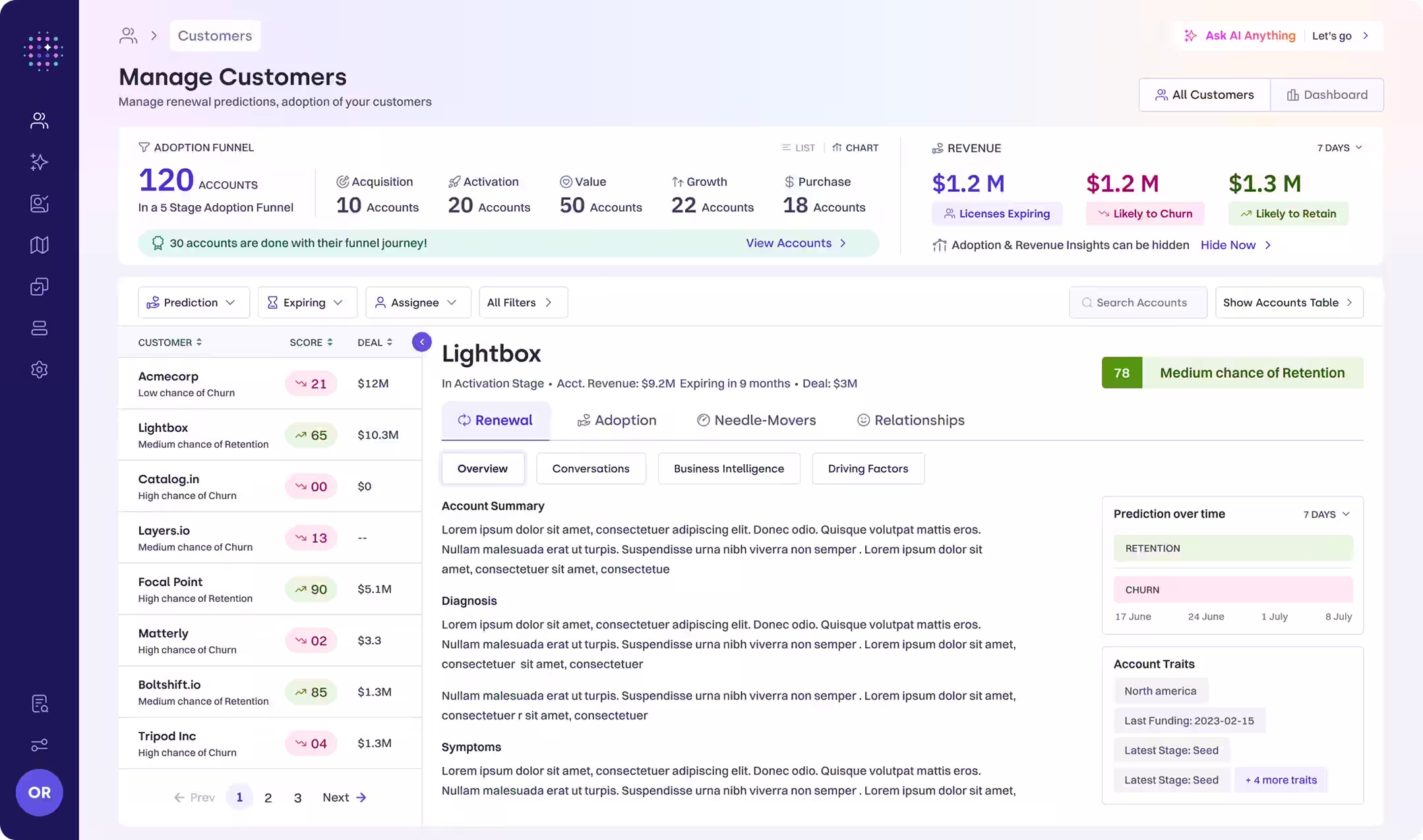Open the Driving Factors tab
The width and height of the screenshot is (1423, 840).
point(868,468)
